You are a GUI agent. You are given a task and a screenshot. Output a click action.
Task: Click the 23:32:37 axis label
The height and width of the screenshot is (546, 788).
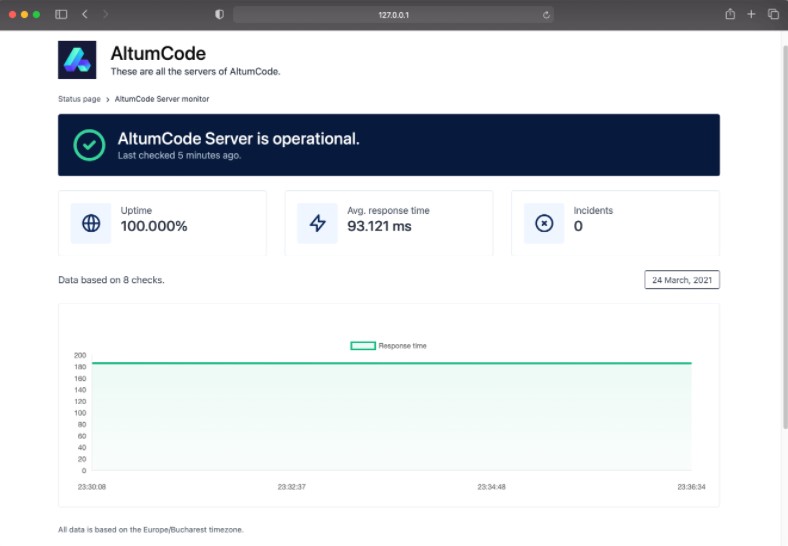point(291,487)
